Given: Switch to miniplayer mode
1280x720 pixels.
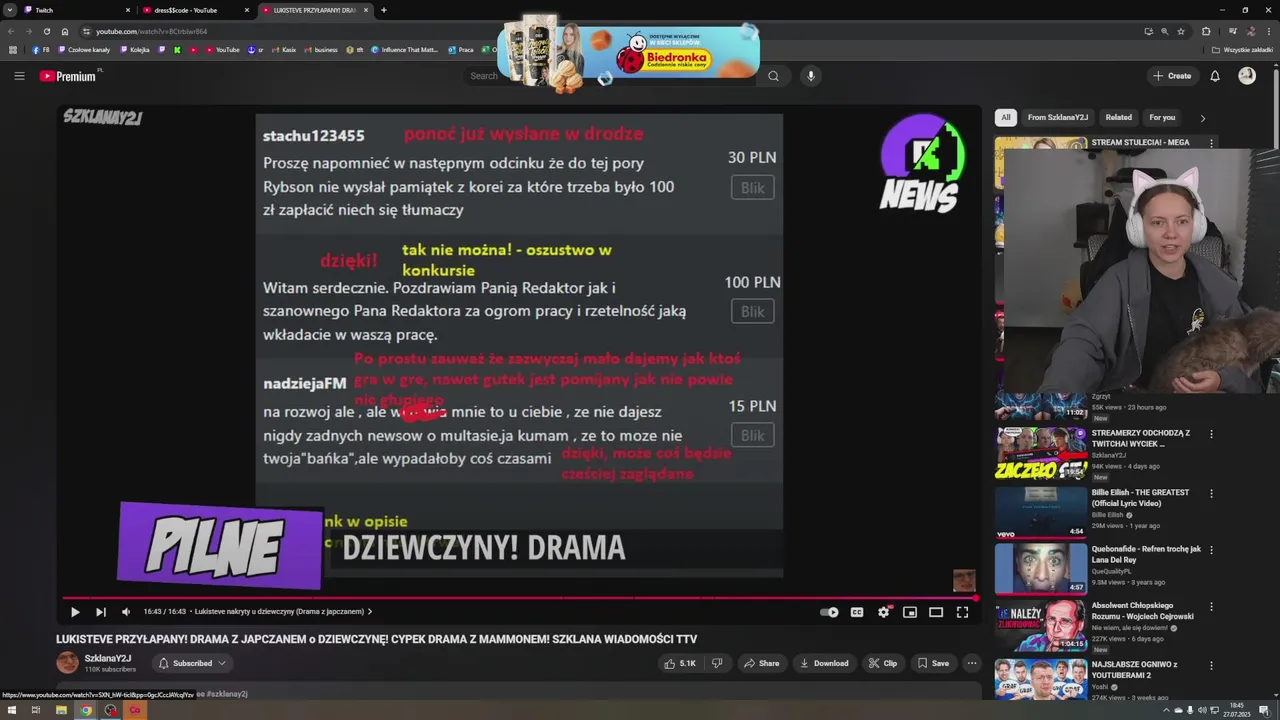Looking at the screenshot, I should 910,612.
